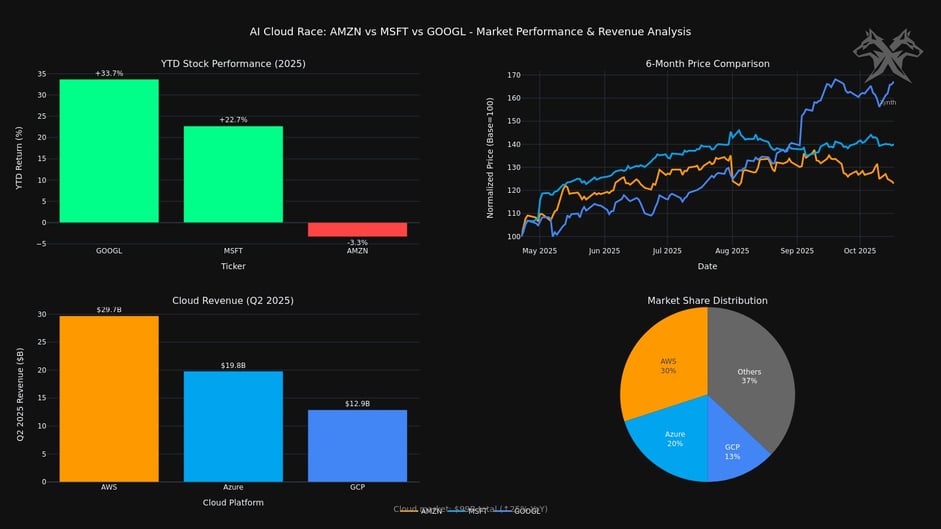Click the Cloud Revenue (Q2 2025) title
Viewport: 941px width, 529px height.
click(x=232, y=300)
